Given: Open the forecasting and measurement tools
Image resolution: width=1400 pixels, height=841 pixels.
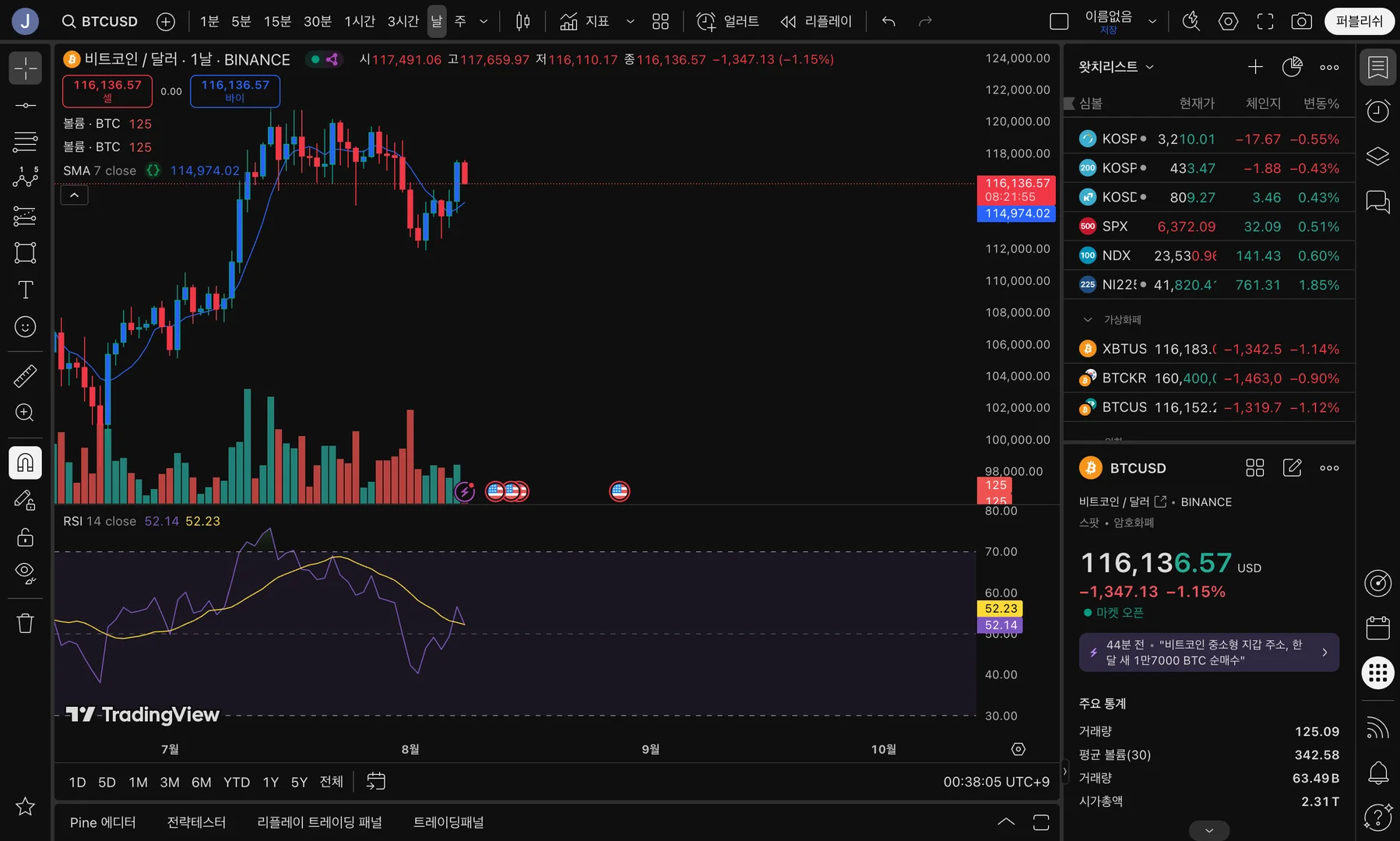Looking at the screenshot, I should click(x=25, y=216).
